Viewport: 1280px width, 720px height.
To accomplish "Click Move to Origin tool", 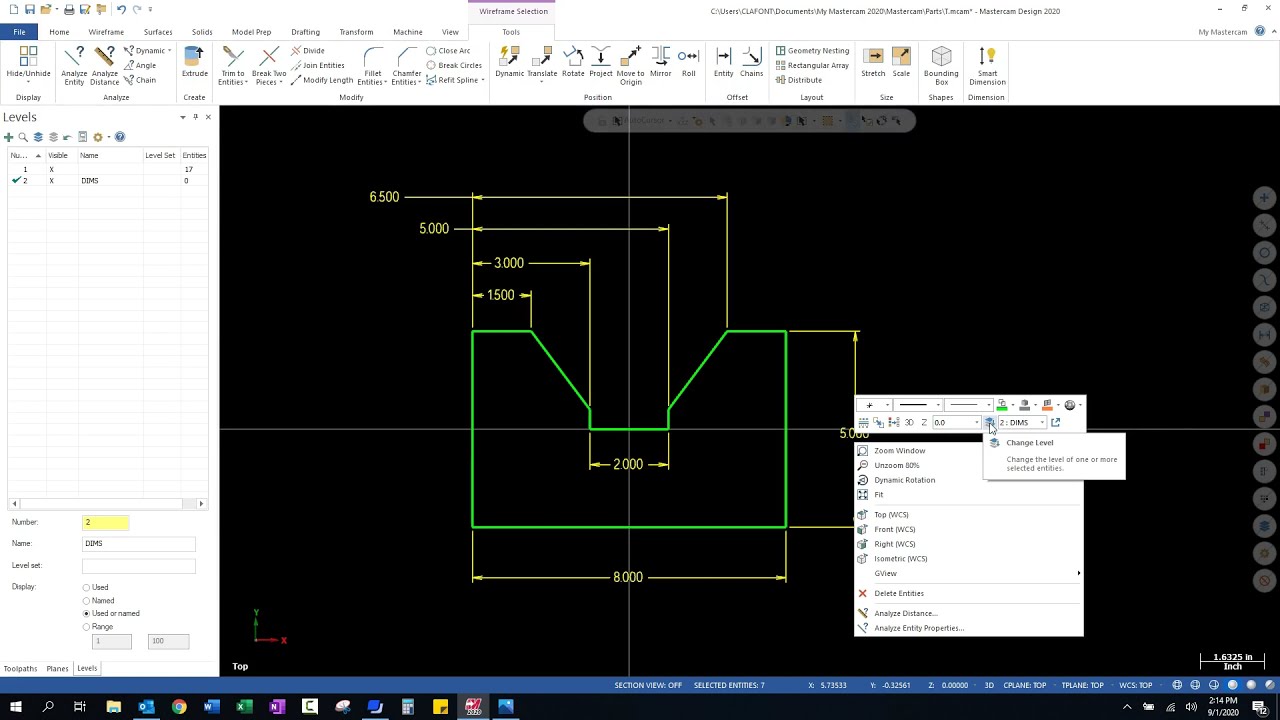I will pos(630,65).
